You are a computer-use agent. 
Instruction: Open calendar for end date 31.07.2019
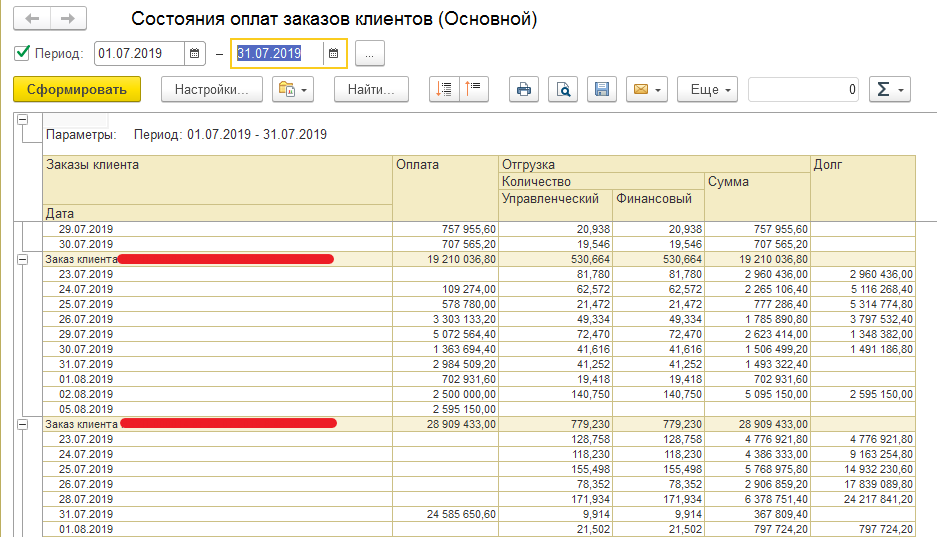[x=334, y=54]
